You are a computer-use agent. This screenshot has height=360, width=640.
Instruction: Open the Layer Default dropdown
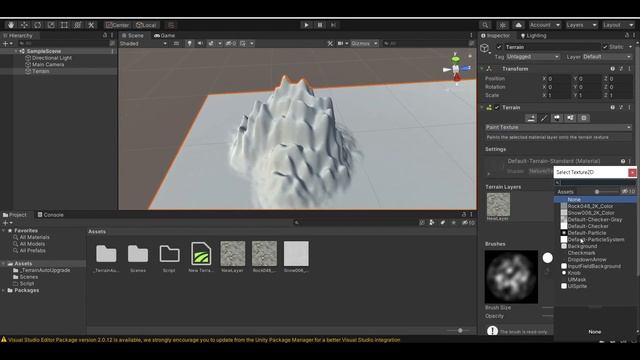[x=607, y=57]
